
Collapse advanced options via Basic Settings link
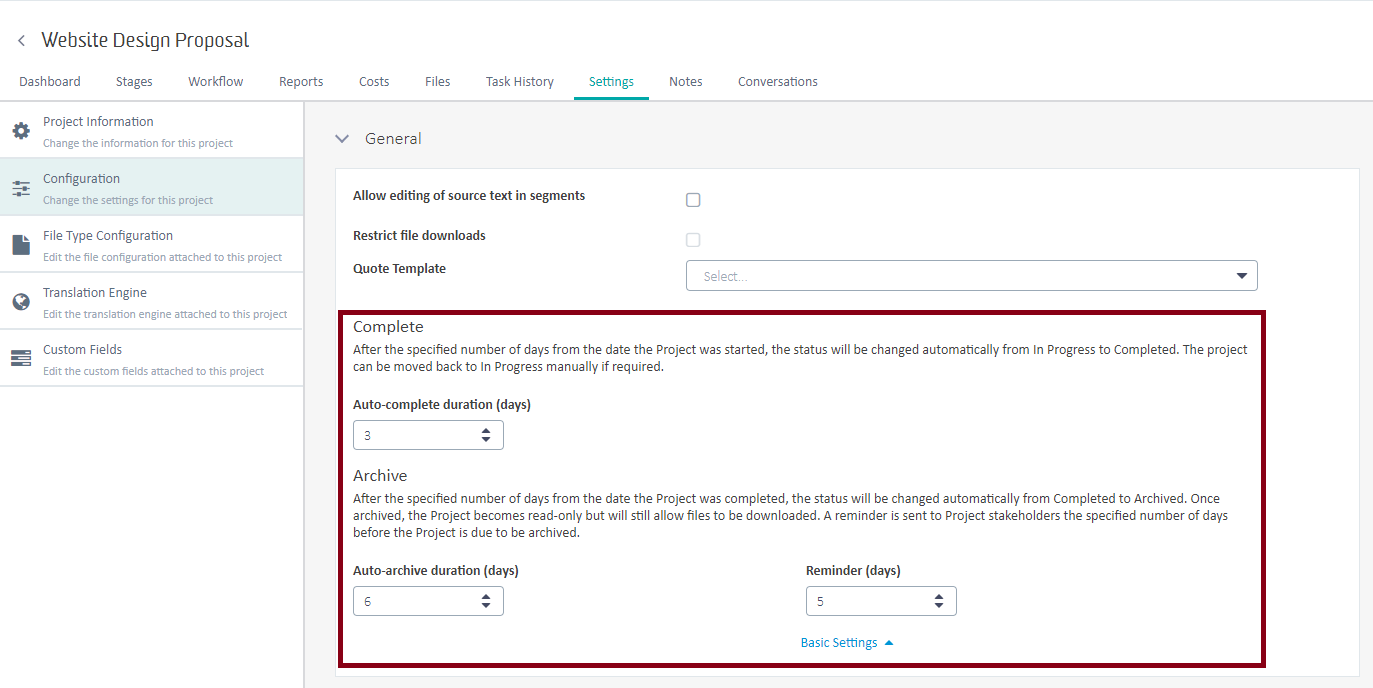847,643
